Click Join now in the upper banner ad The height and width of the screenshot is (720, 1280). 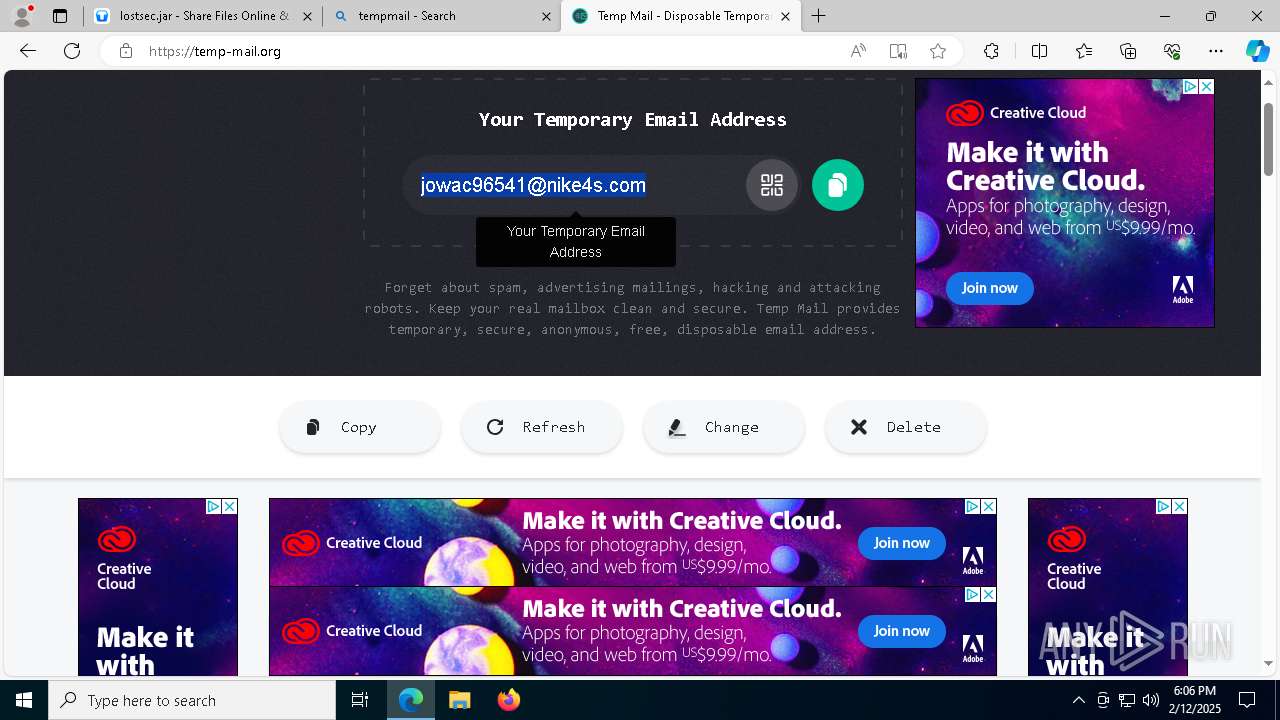coord(901,543)
